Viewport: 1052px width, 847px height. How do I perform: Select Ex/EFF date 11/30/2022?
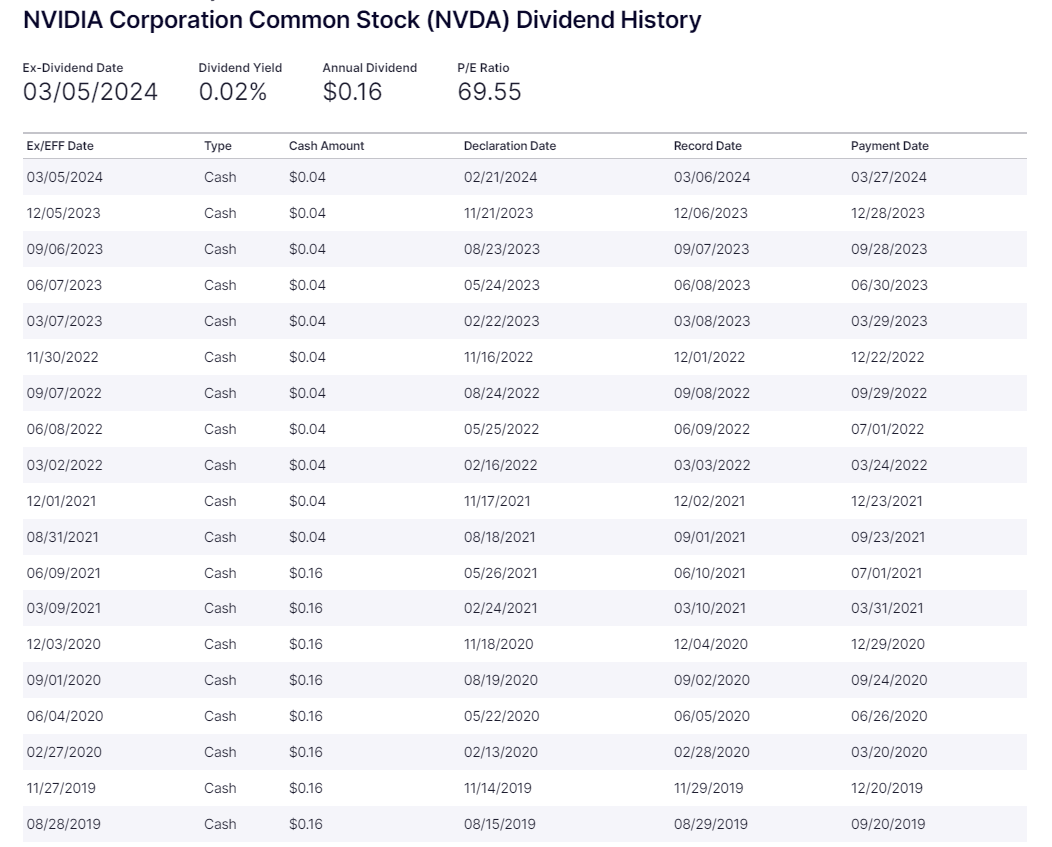[62, 357]
